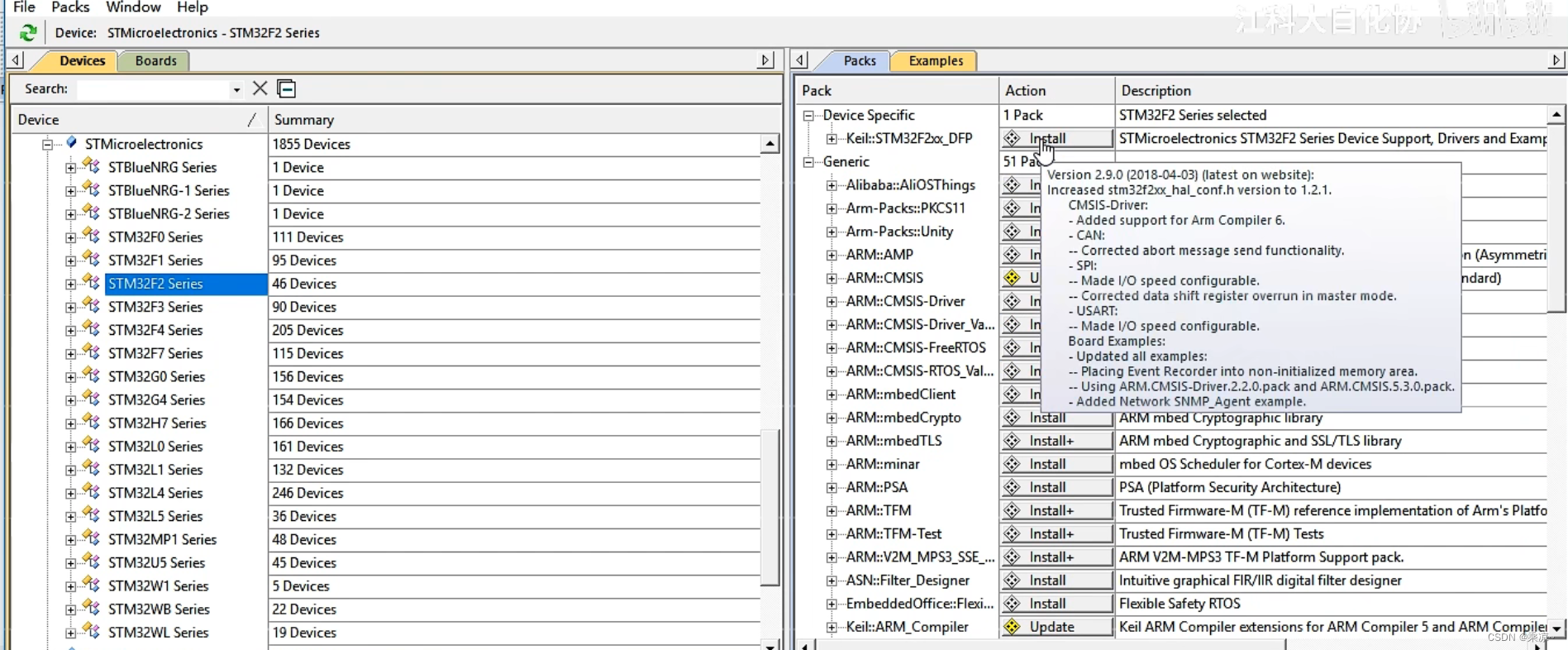The image size is (1568, 650).
Task: Click the yellow update icon for ARM::CMSIS
Action: pos(1013,278)
